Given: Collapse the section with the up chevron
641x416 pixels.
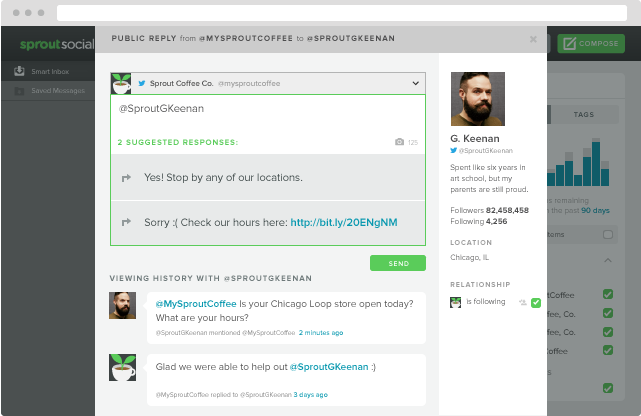Looking at the screenshot, I should click(608, 260).
